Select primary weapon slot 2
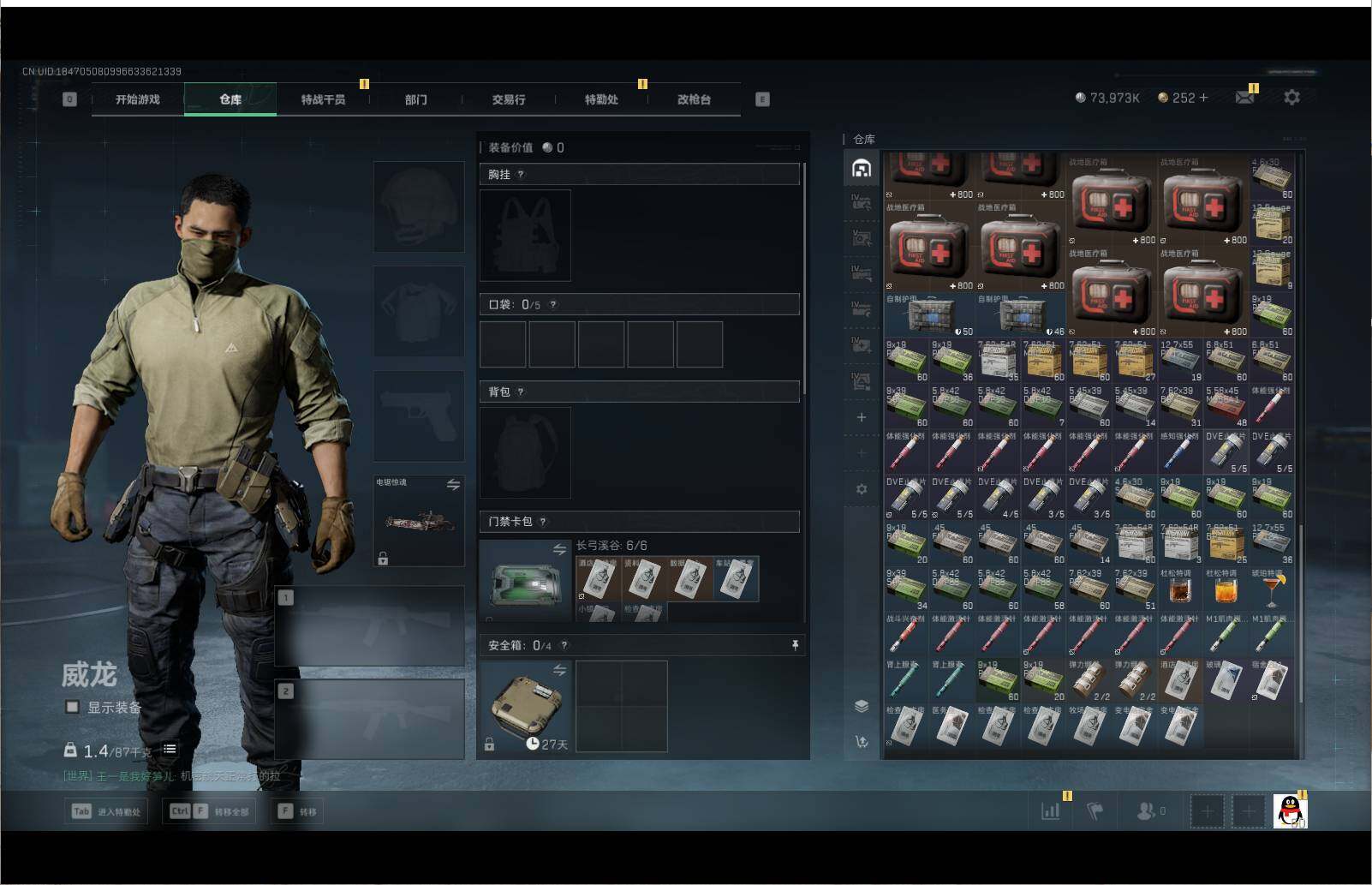Viewport: 1372px width, 885px height. (x=370, y=719)
